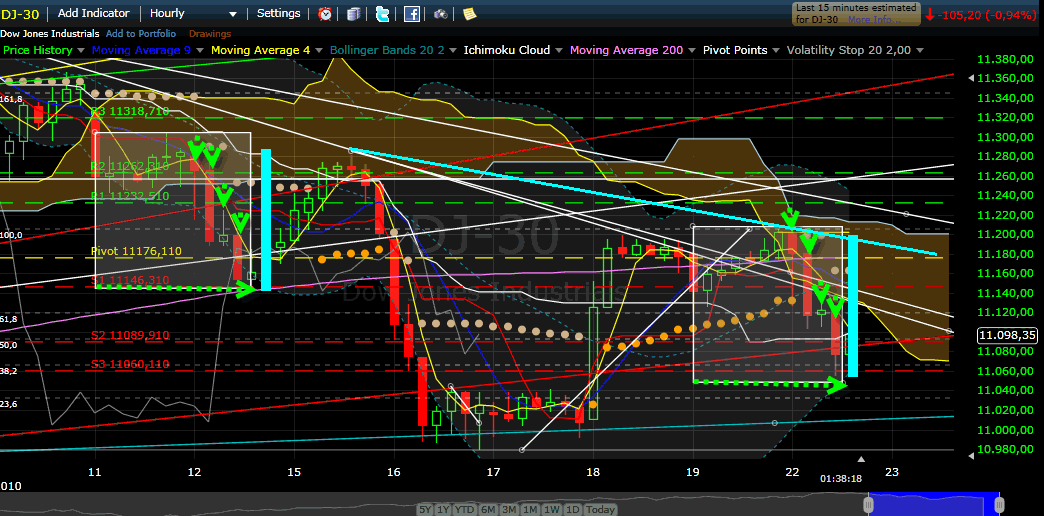This screenshot has height=516, width=1044.
Task: Click the -105,20 (-0,94%) change value
Action: pos(987,14)
